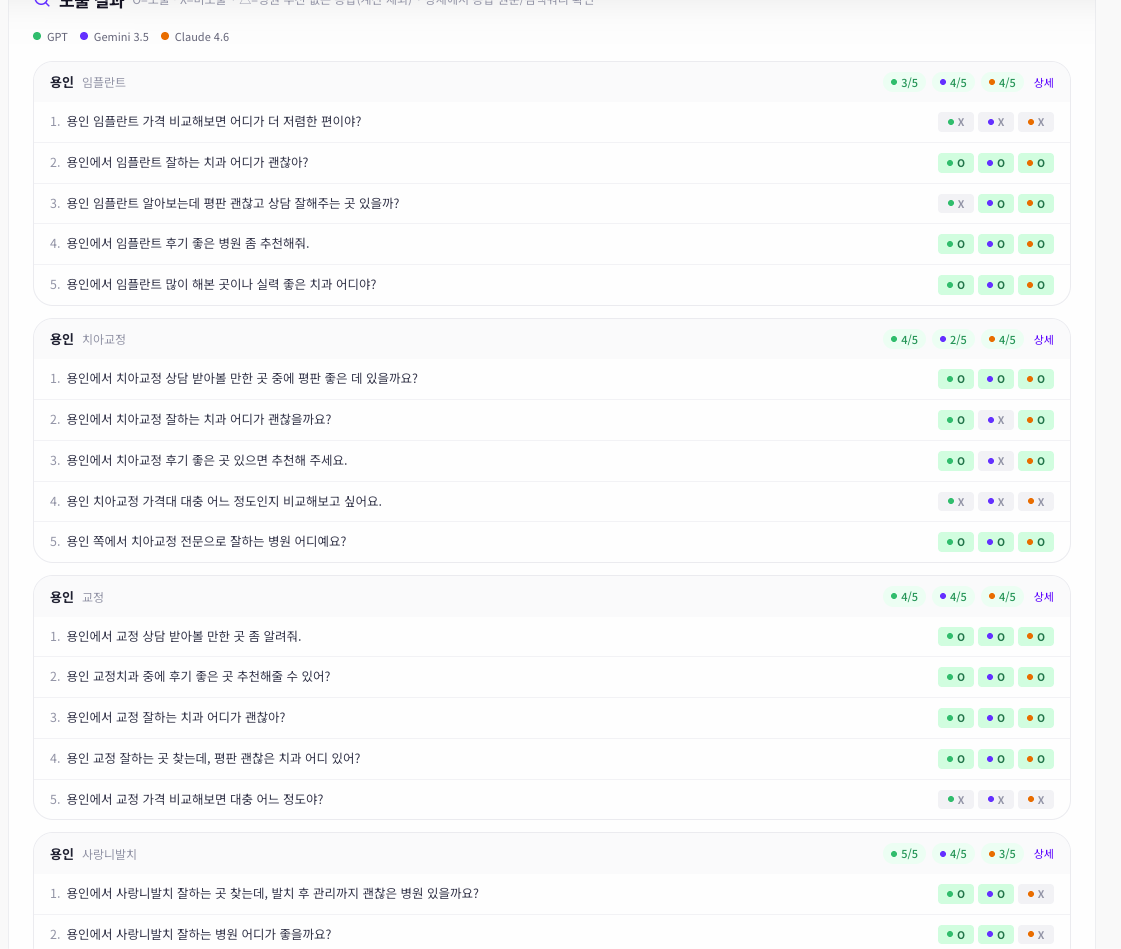Click Gemini X badge on '치아교정 잘하는 치과' row

click(995, 420)
